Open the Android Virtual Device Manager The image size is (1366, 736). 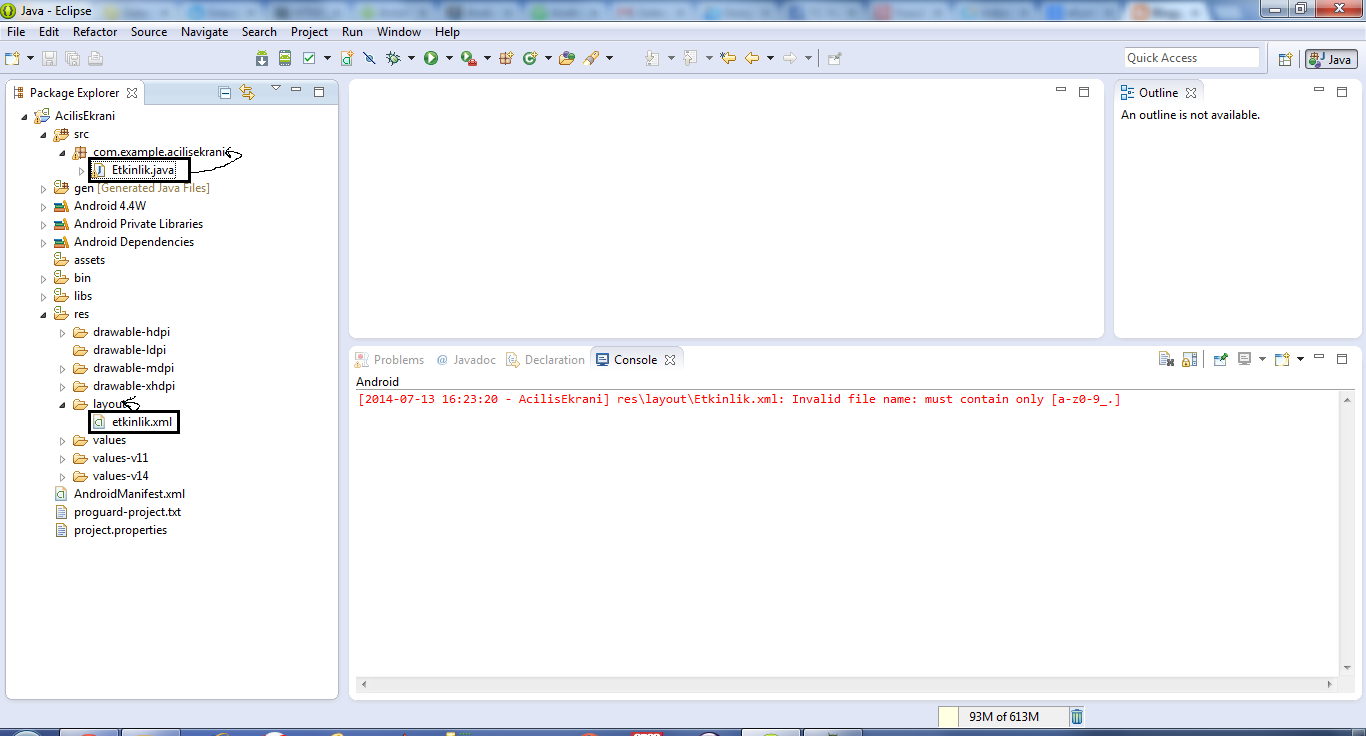click(285, 58)
